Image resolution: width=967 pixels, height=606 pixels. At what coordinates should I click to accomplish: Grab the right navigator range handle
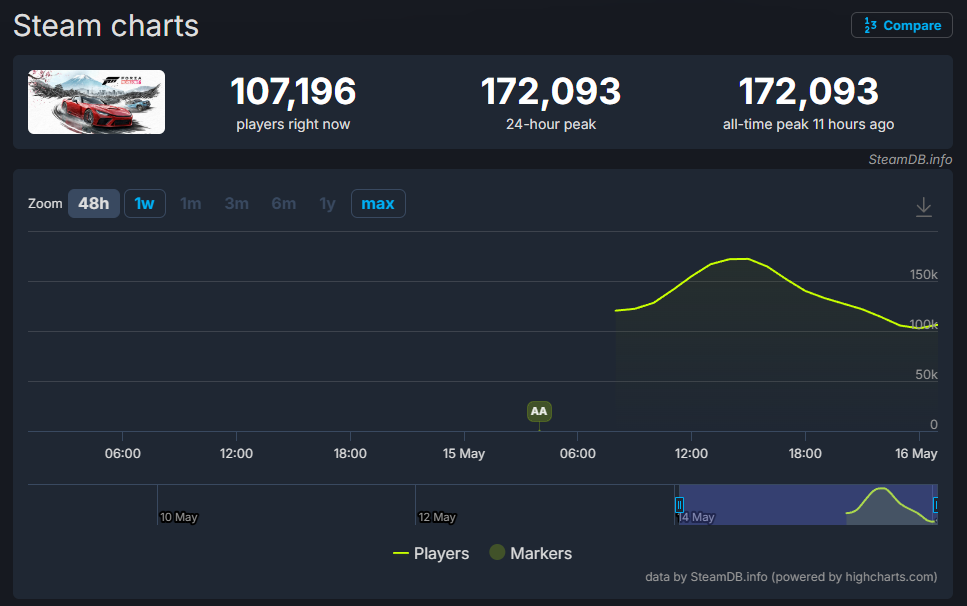[936, 505]
